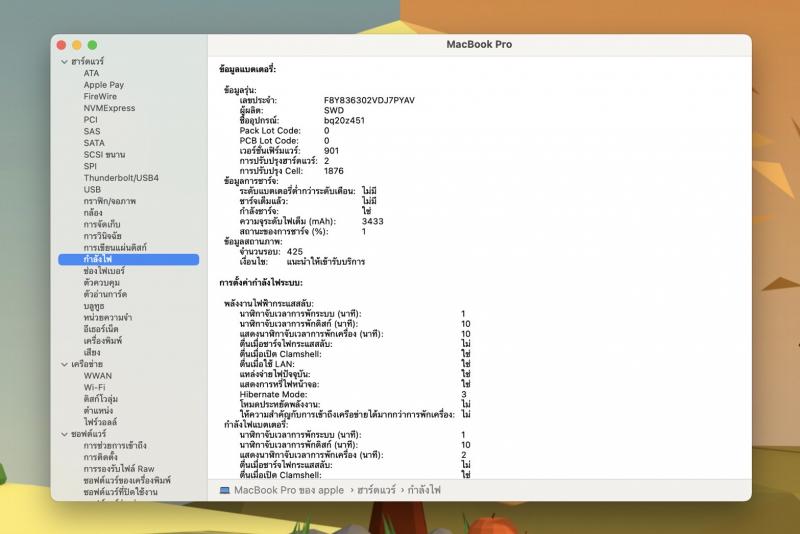Click the serial number F8Y836302VDJ7PYAV
The width and height of the screenshot is (800, 534).
coord(369,100)
